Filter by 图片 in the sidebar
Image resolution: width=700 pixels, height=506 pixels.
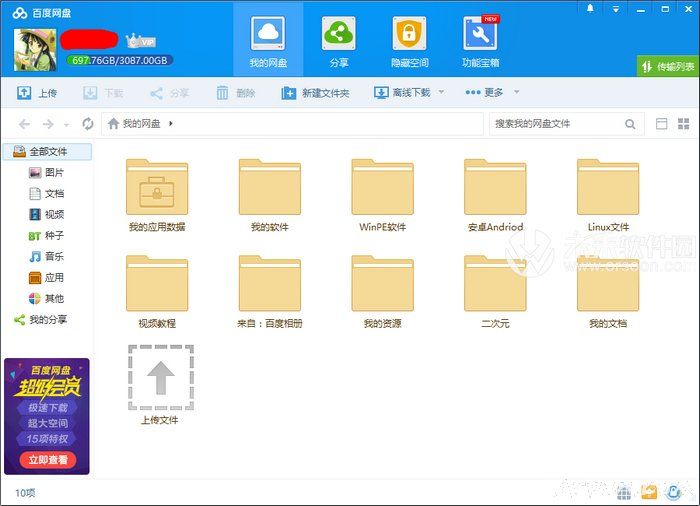pos(47,172)
